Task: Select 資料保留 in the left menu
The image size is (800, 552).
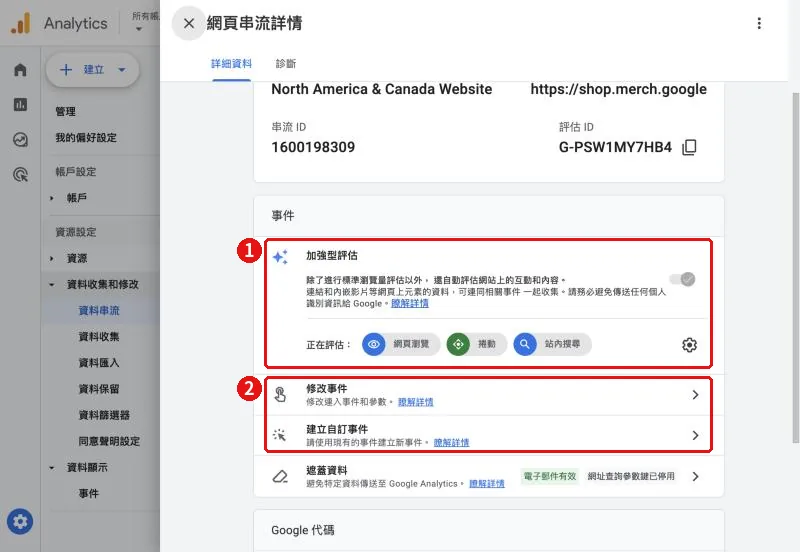Action: pyautogui.click(x=99, y=389)
